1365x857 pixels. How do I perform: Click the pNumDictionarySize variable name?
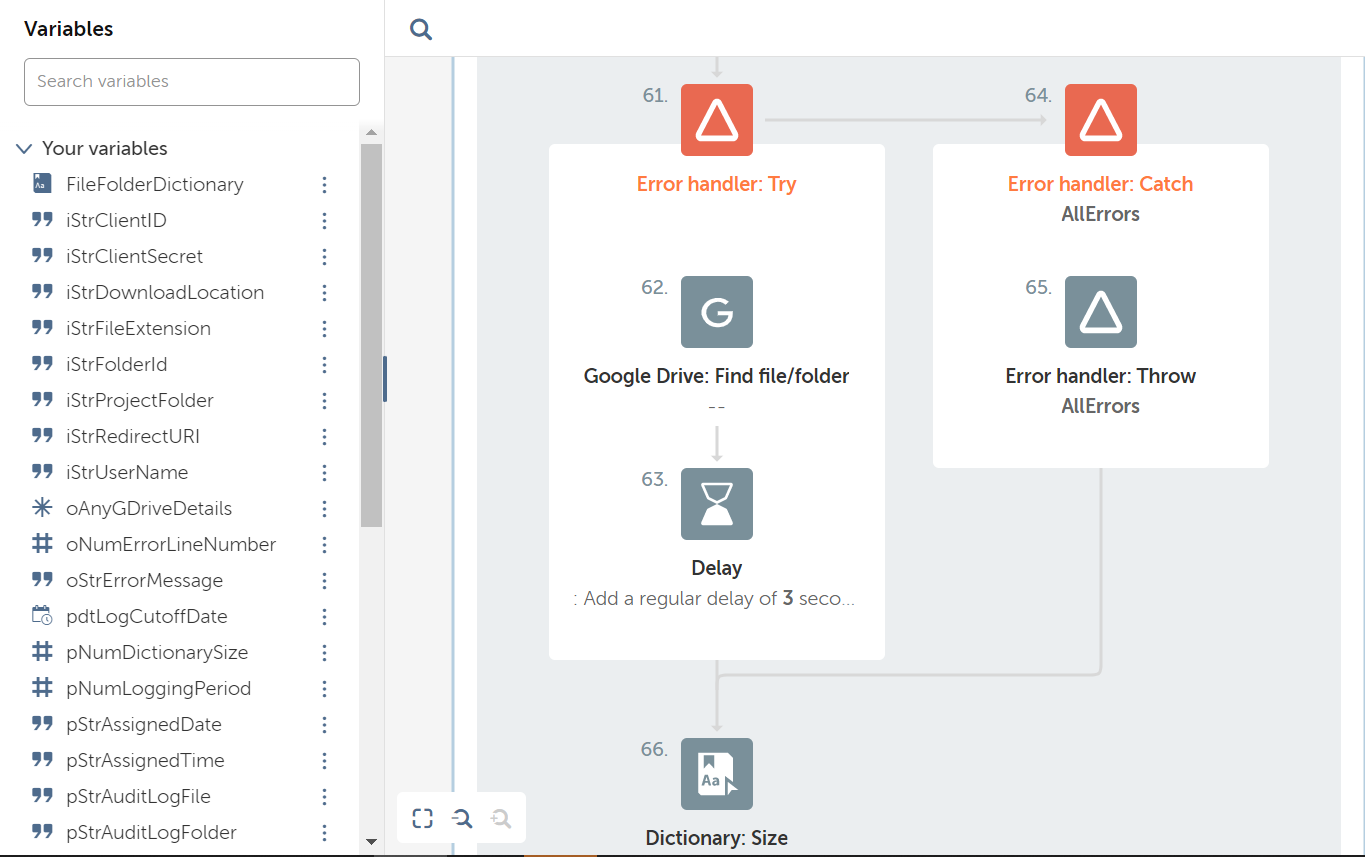click(156, 653)
